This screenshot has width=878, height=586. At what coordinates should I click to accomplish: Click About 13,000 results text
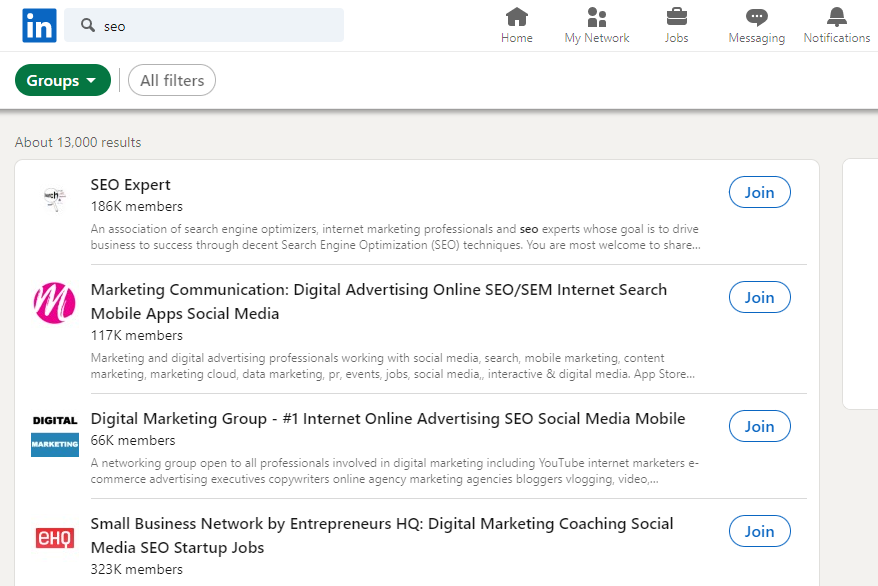pyautogui.click(x=78, y=143)
